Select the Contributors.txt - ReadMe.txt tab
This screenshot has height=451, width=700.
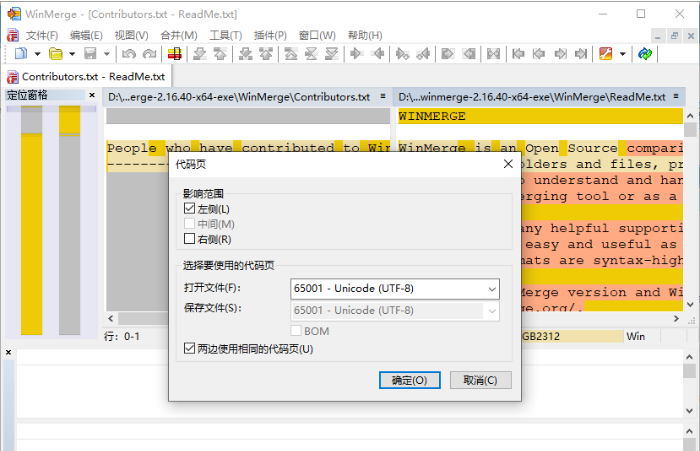coord(87,76)
